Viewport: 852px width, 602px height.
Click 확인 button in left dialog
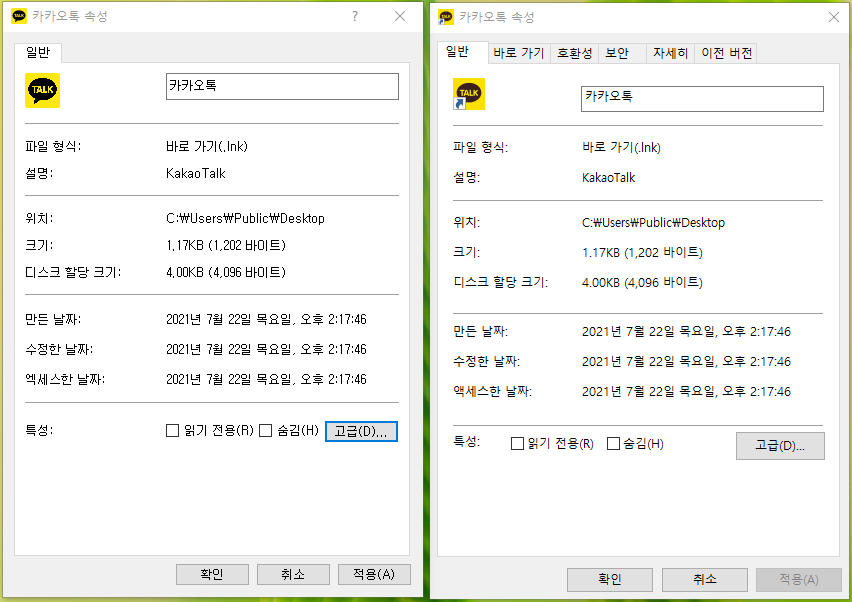(212, 574)
